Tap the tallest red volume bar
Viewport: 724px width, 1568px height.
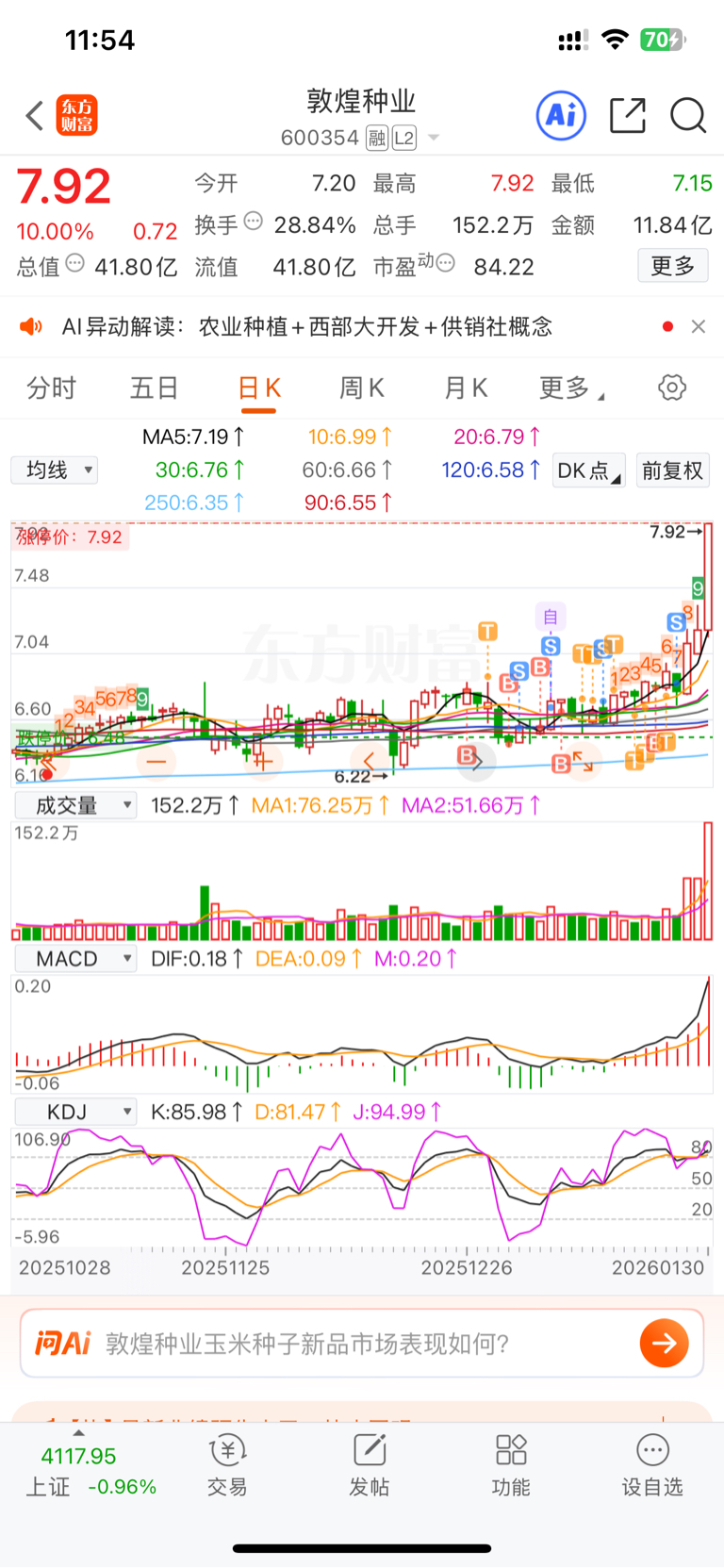[x=708, y=881]
